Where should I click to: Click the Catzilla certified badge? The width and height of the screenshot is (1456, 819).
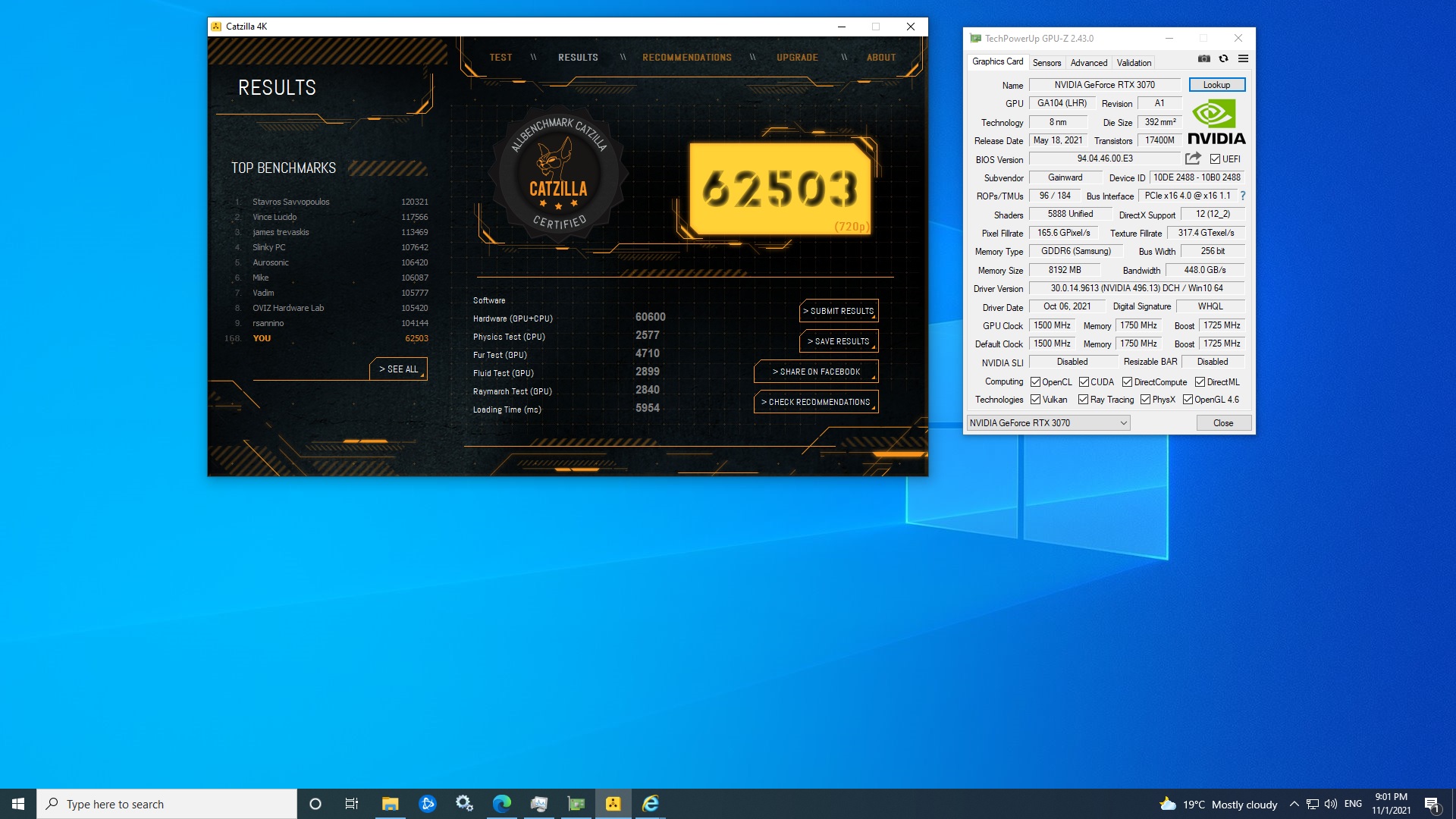(559, 174)
